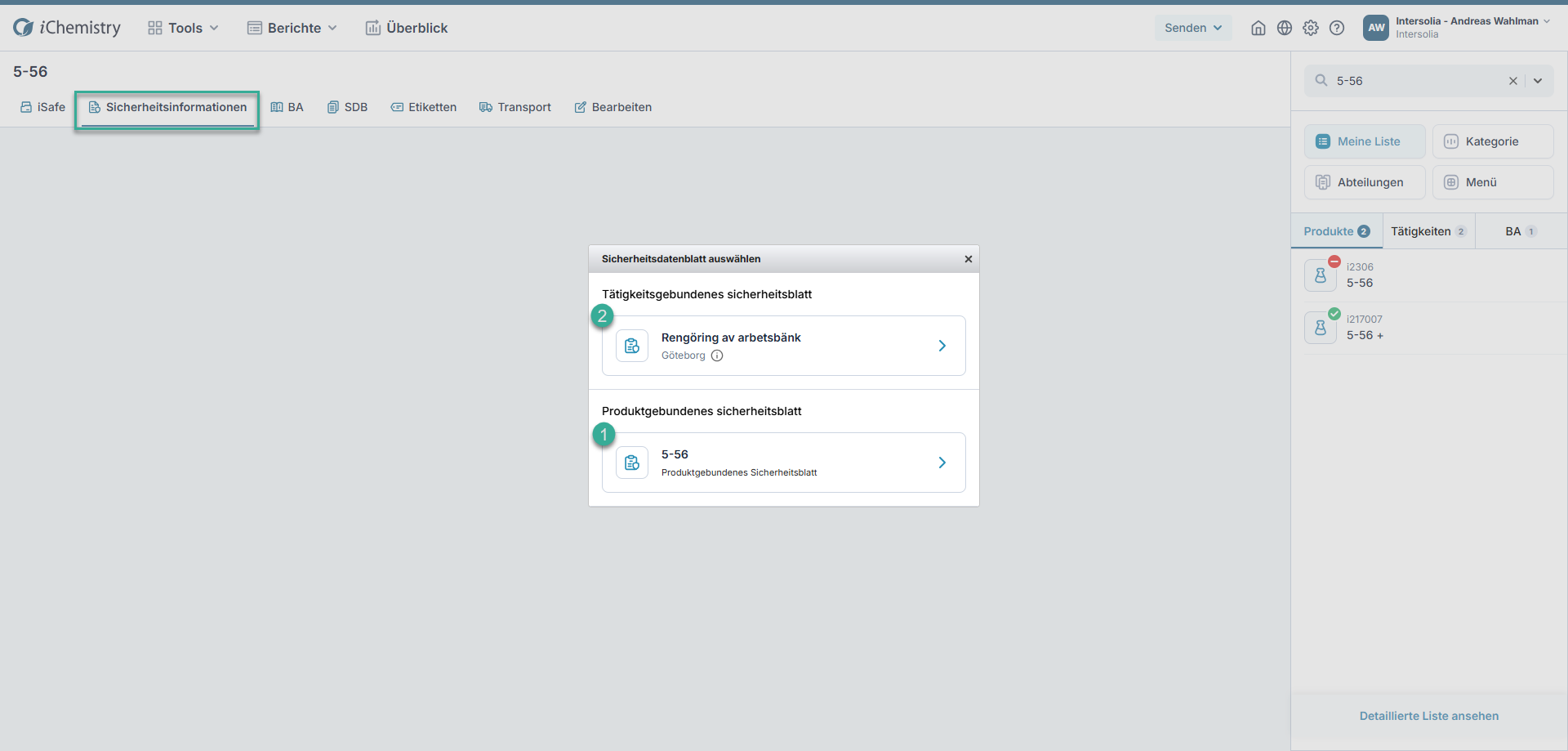Image resolution: width=1568 pixels, height=751 pixels.
Task: Switch to the BA tab in toolbar
Action: point(287,107)
